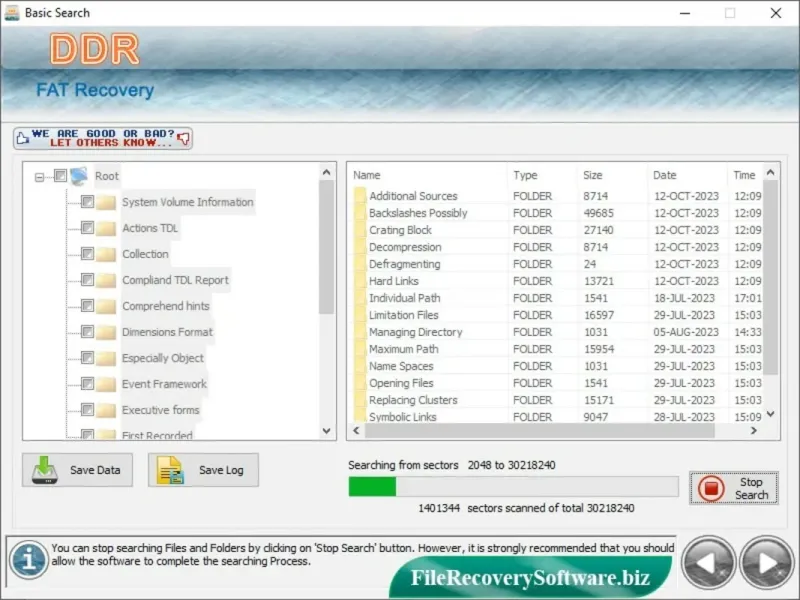Select the Executive forms tree folder
The image size is (800, 600).
pos(160,410)
